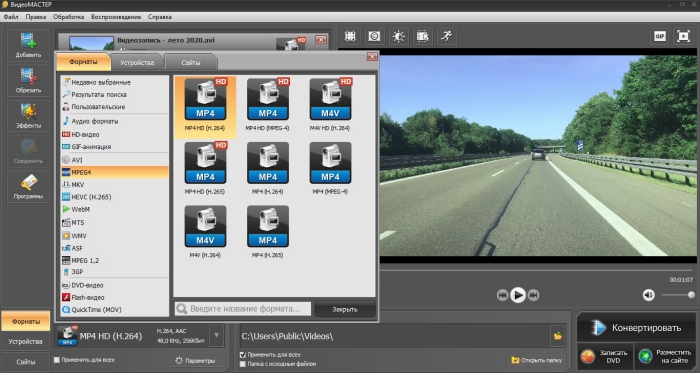Switch to Устройства tab in dialog
This screenshot has height=373, width=700.
pyautogui.click(x=137, y=62)
